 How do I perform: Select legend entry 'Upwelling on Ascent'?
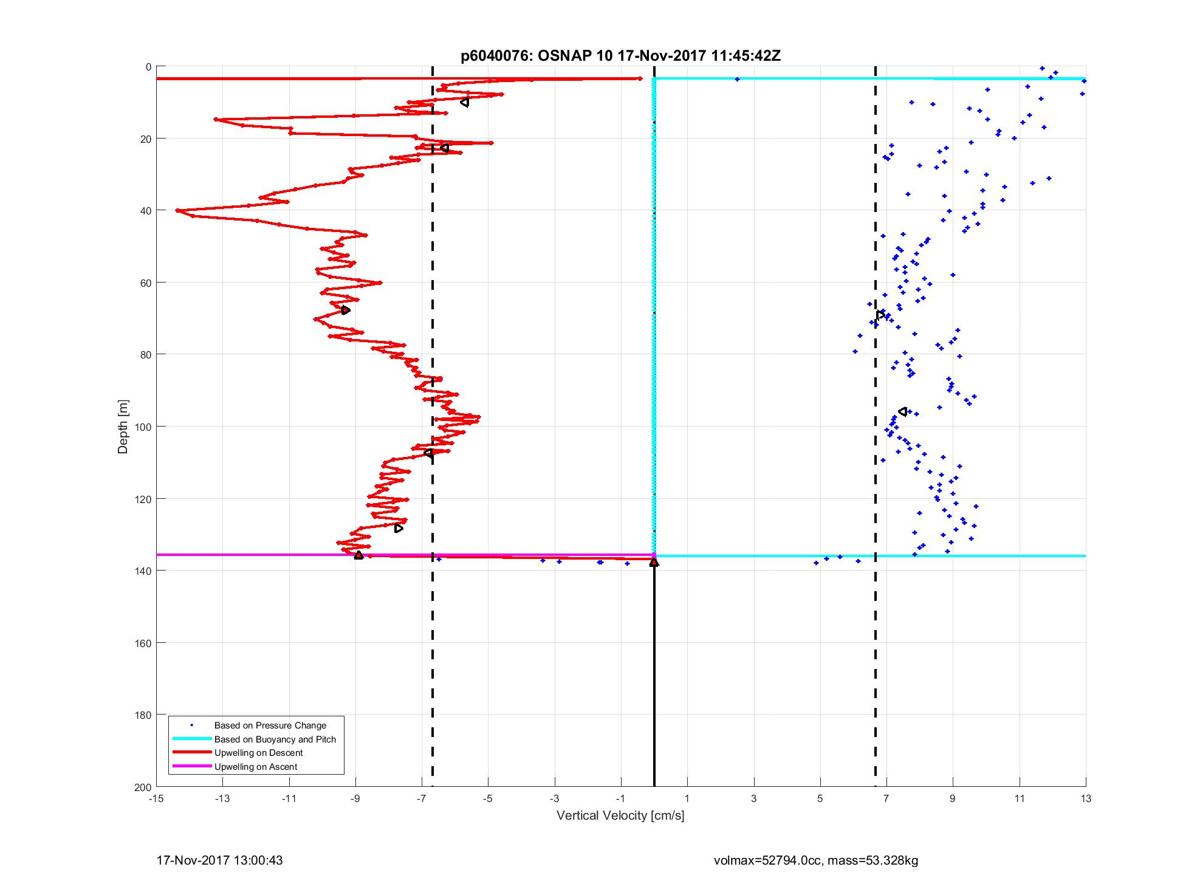point(255,766)
